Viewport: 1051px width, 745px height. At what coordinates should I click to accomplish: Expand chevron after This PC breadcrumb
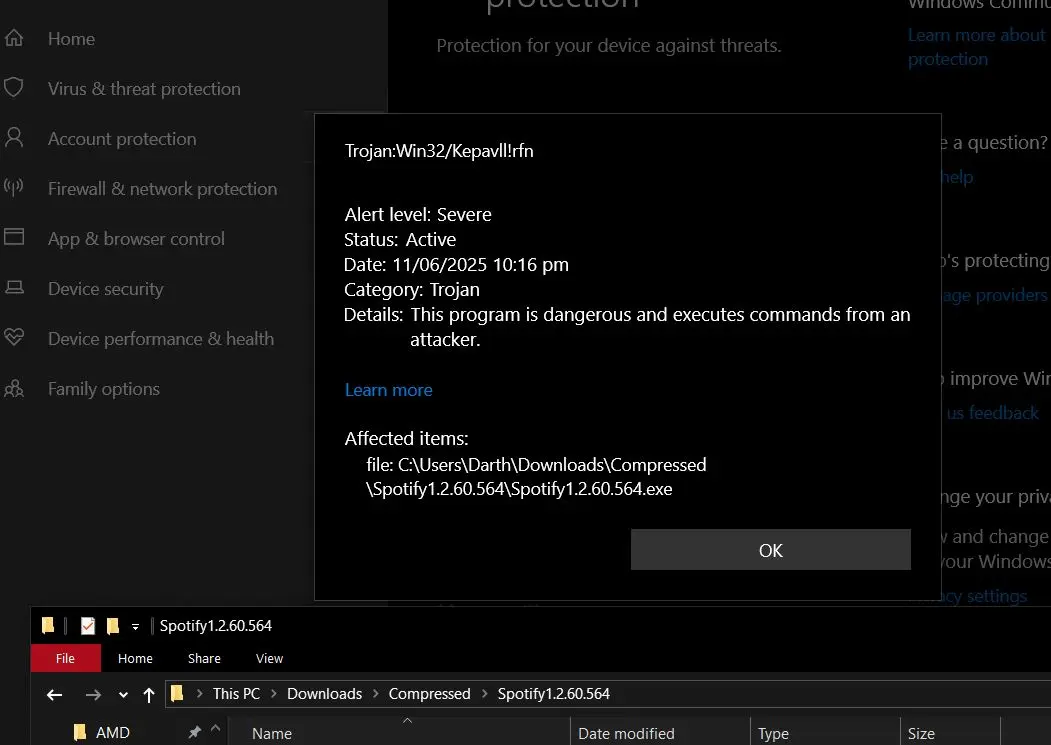[273, 694]
